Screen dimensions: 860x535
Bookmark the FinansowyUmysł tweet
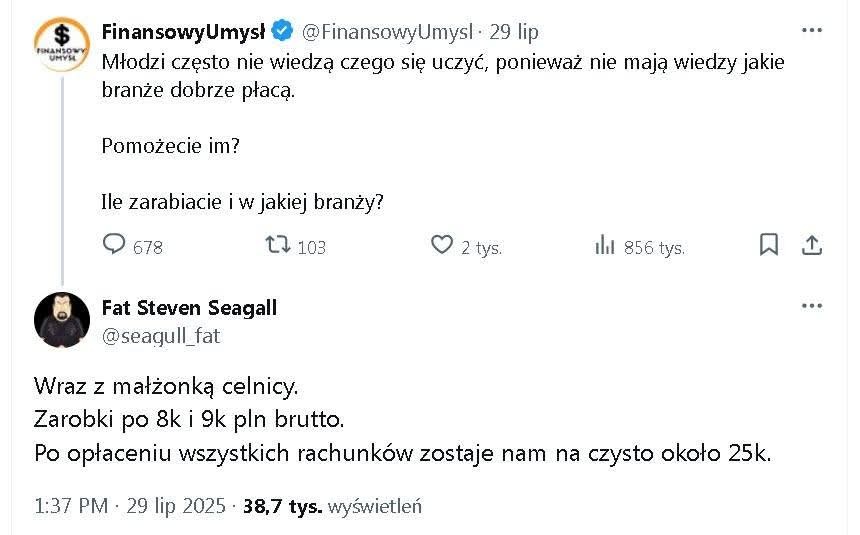pyautogui.click(x=769, y=245)
